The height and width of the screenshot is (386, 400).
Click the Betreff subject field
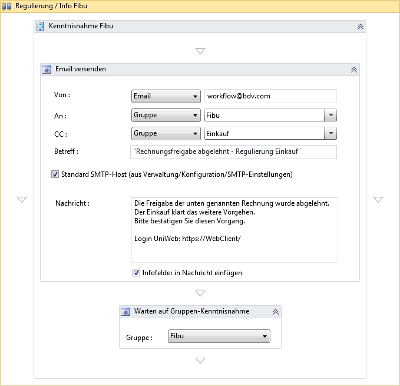click(233, 152)
